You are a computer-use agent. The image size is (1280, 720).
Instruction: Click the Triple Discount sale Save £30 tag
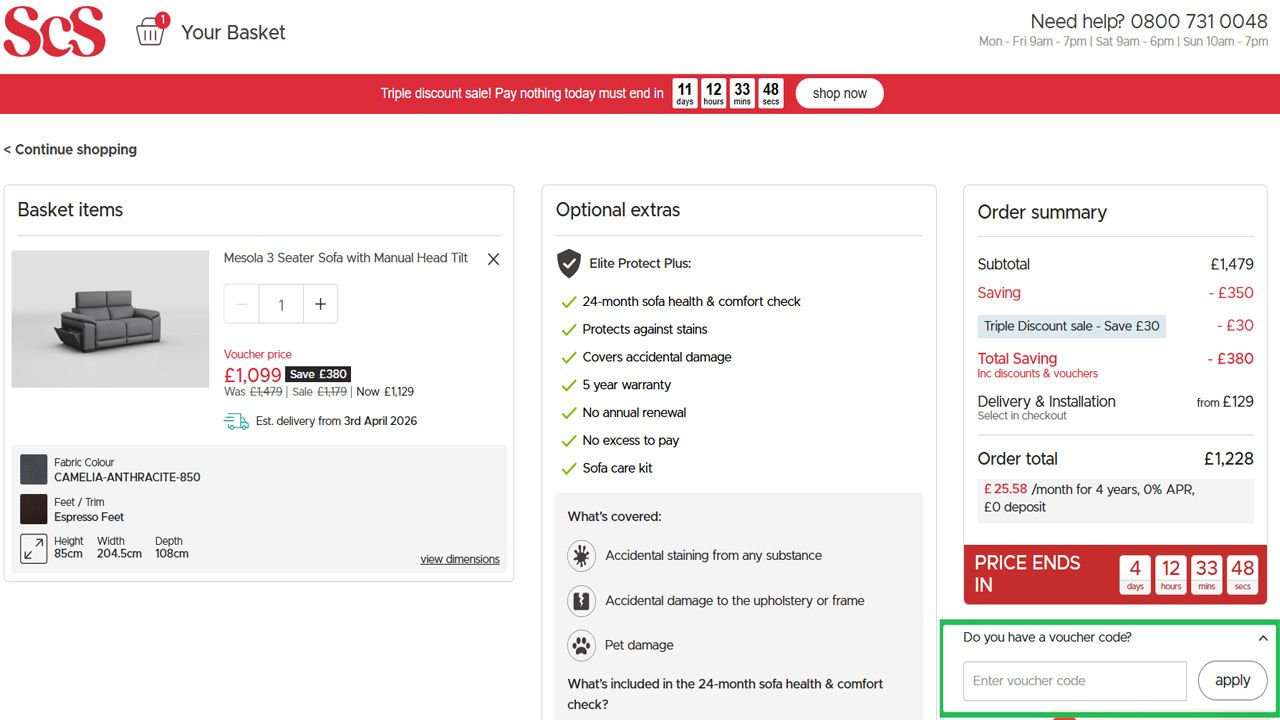coord(1072,326)
